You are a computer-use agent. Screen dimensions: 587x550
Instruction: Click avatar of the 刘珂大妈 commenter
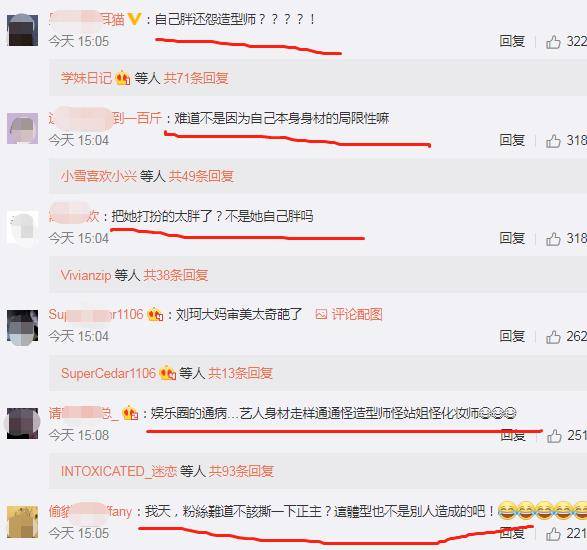(x=22, y=326)
